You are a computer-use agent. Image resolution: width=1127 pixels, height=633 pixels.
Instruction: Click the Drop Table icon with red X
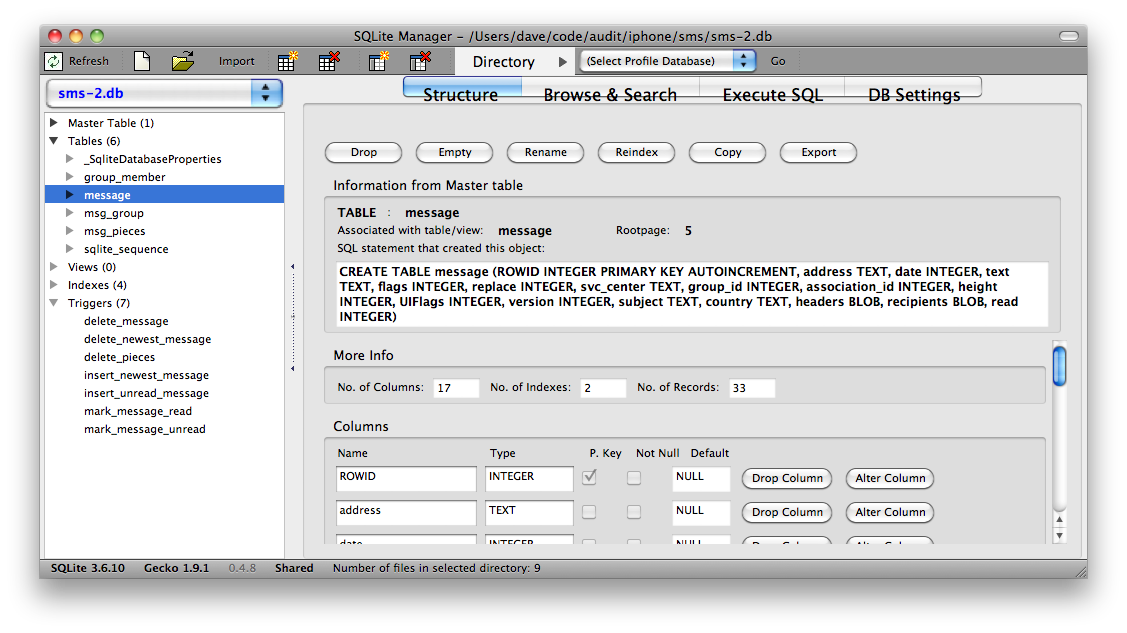tap(329, 61)
